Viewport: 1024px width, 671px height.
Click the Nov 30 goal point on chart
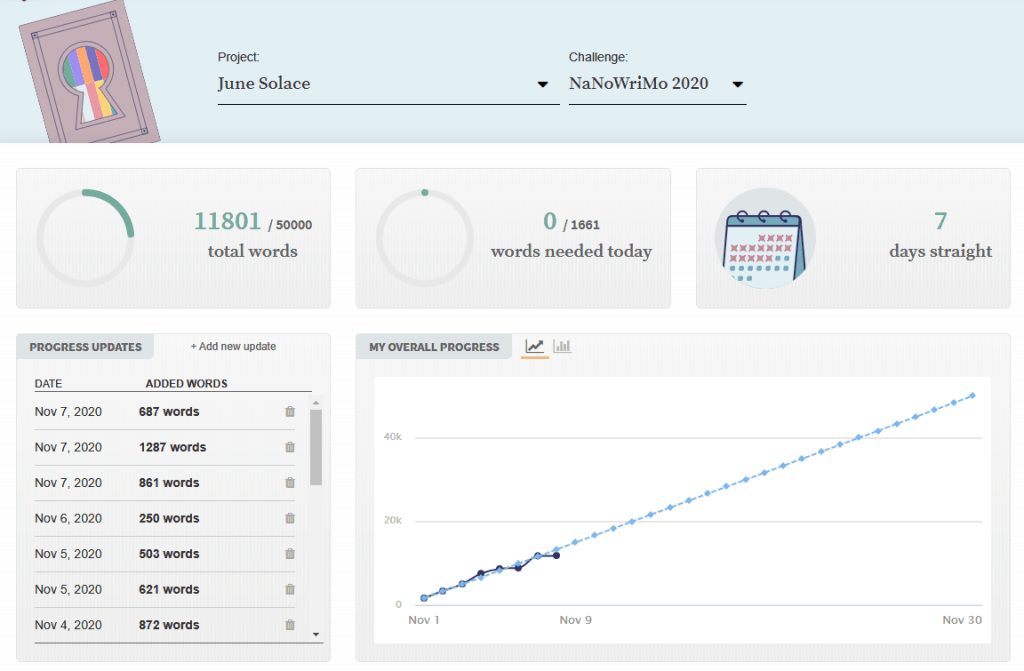pos(972,395)
